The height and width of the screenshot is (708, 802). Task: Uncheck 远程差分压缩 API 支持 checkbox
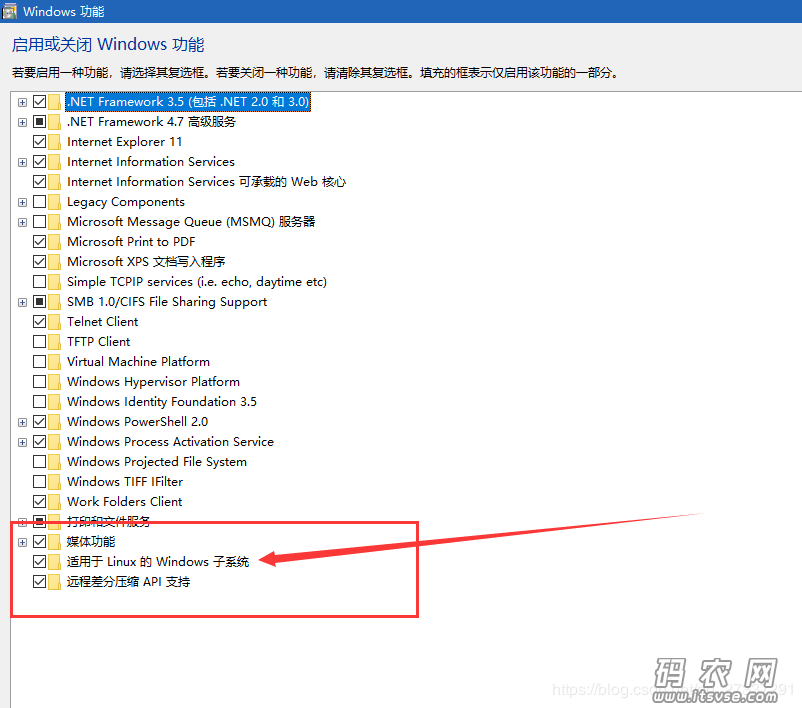[x=39, y=582]
